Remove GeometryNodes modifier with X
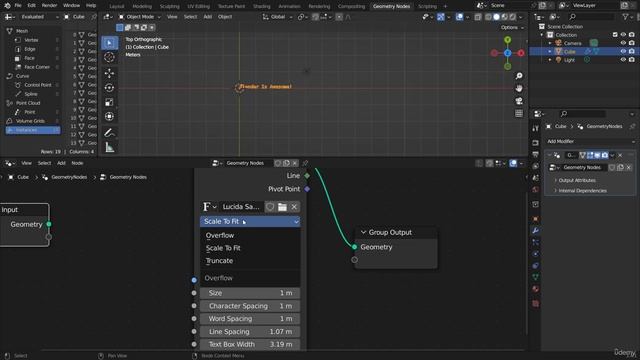 coord(620,156)
